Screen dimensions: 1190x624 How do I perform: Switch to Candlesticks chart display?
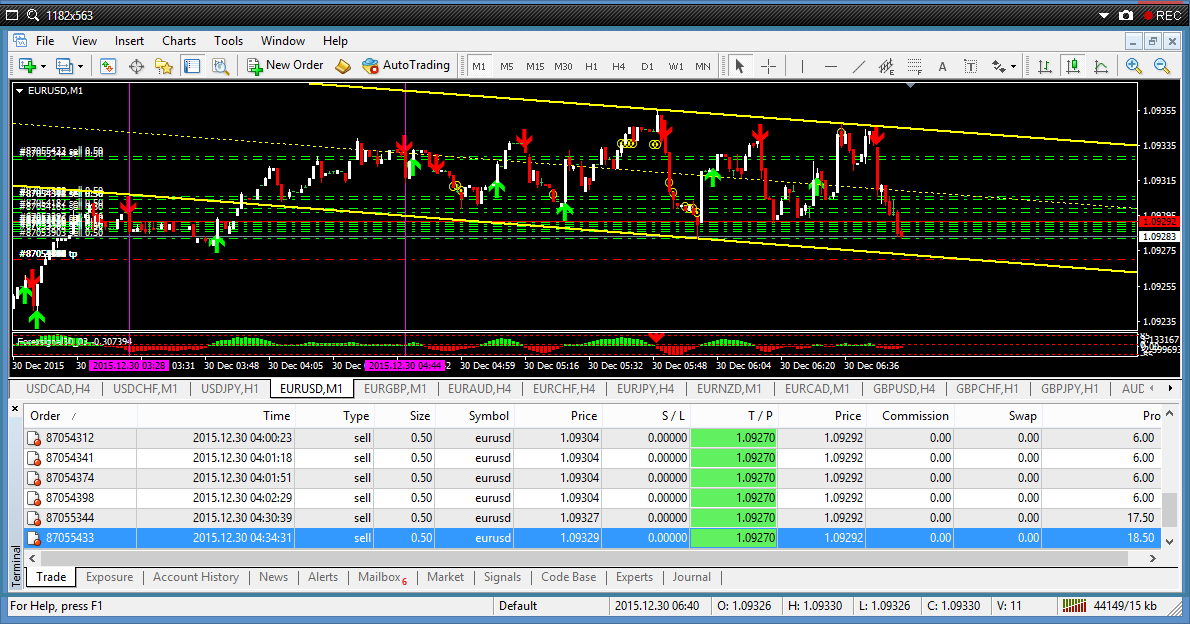(x=1073, y=66)
